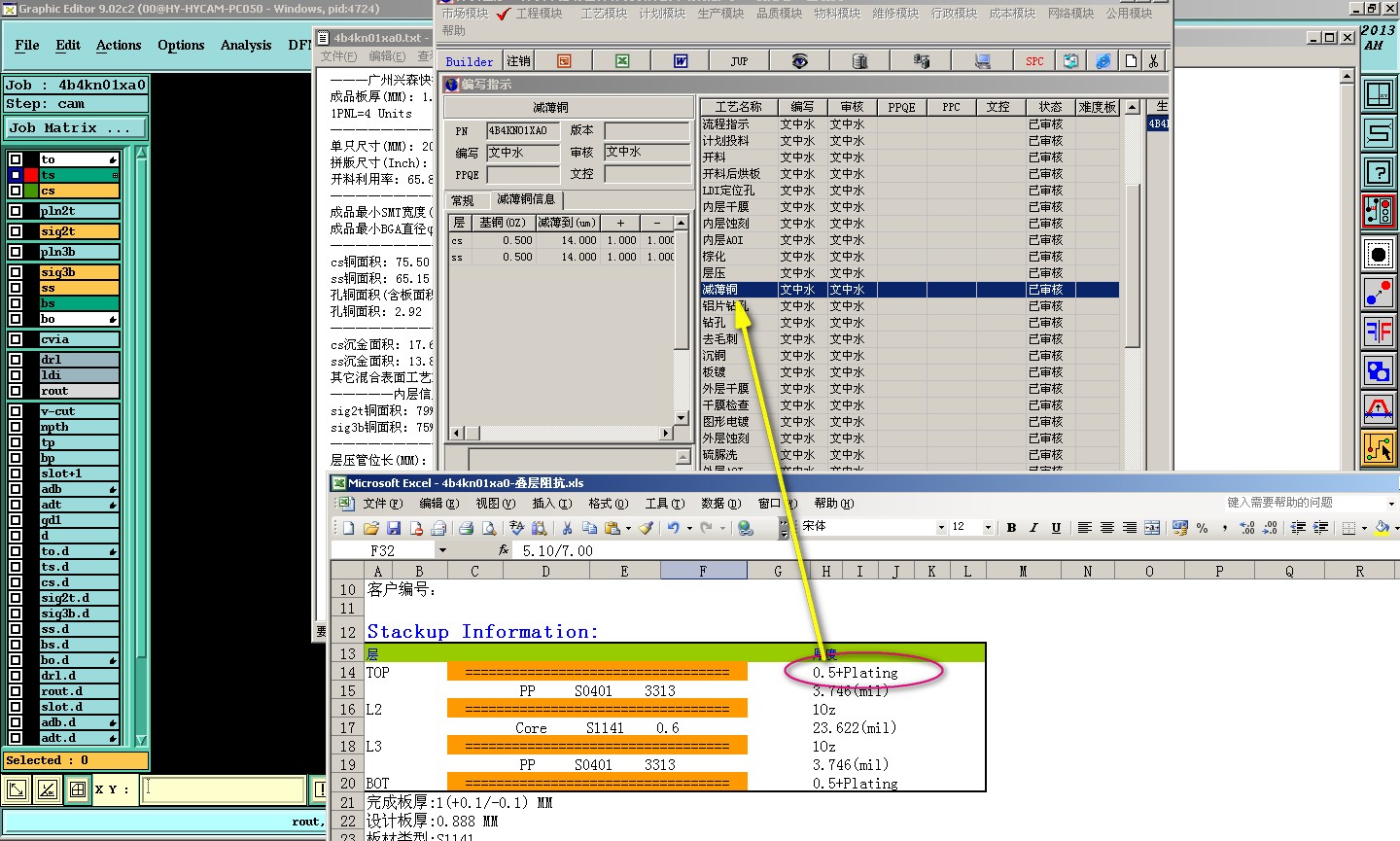Viewport: 1400px width, 841px height.
Task: Open Excel 格式(O) menu
Action: coord(609,504)
